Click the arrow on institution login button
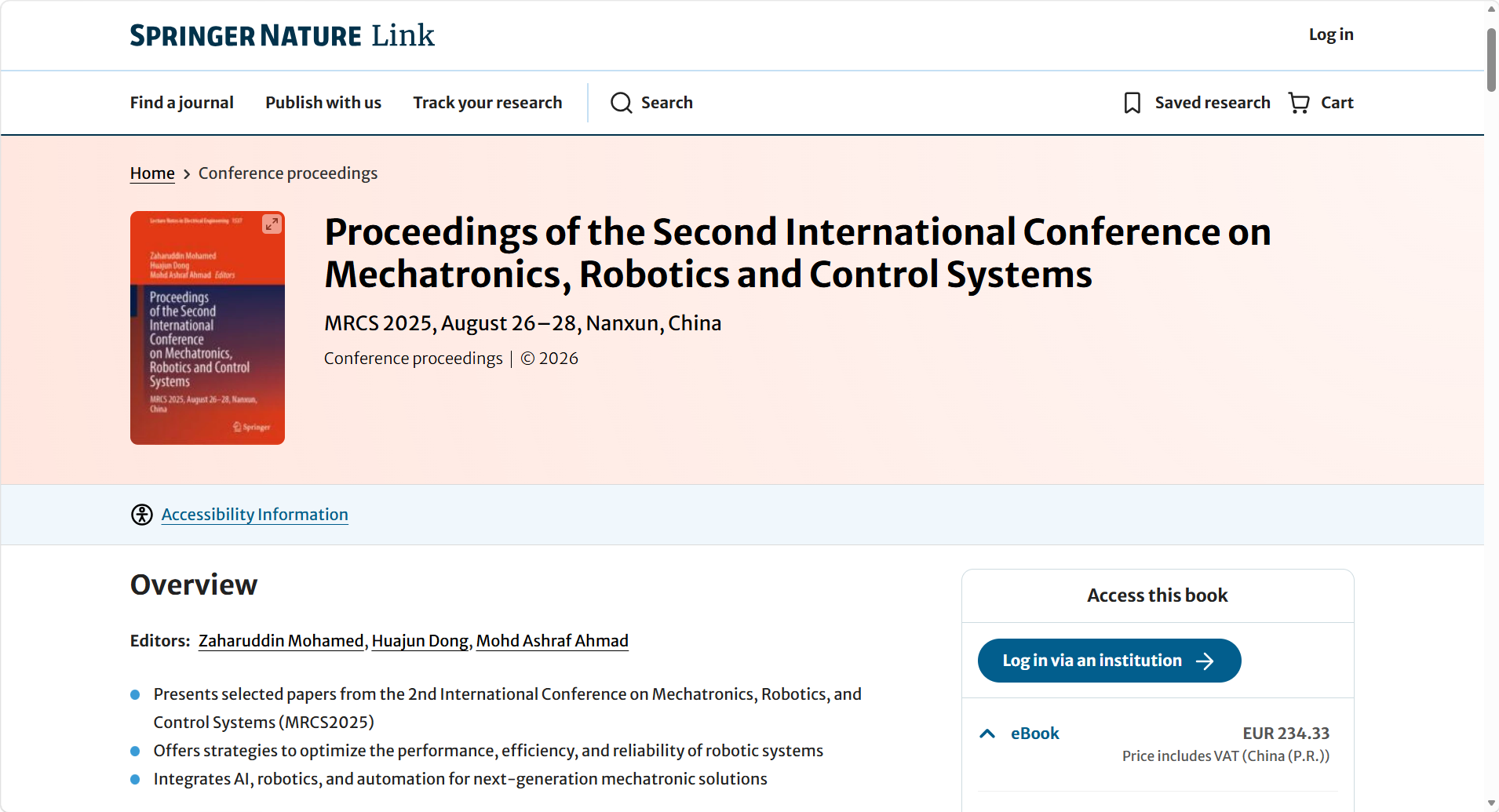 pyautogui.click(x=1205, y=661)
